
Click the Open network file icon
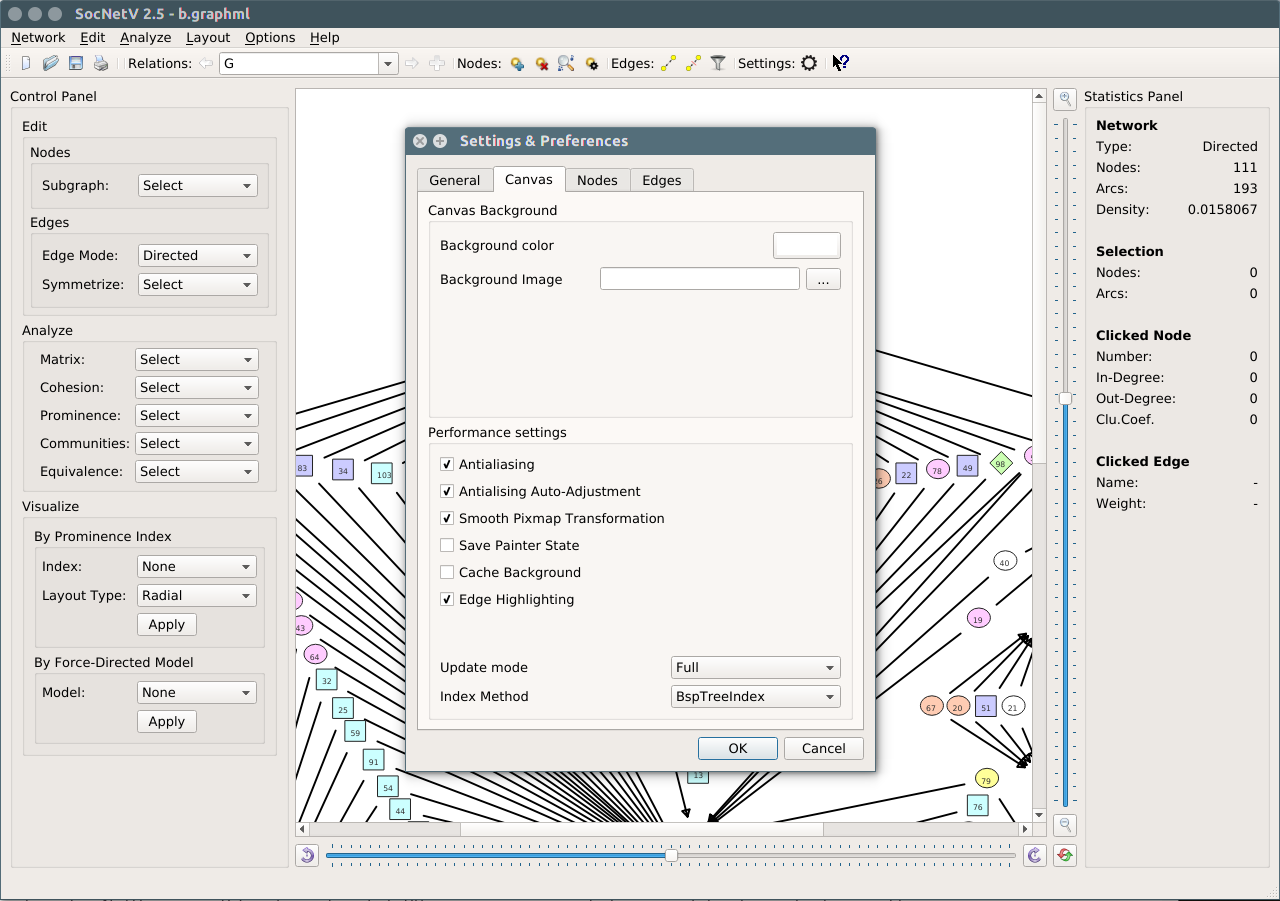(x=51, y=63)
